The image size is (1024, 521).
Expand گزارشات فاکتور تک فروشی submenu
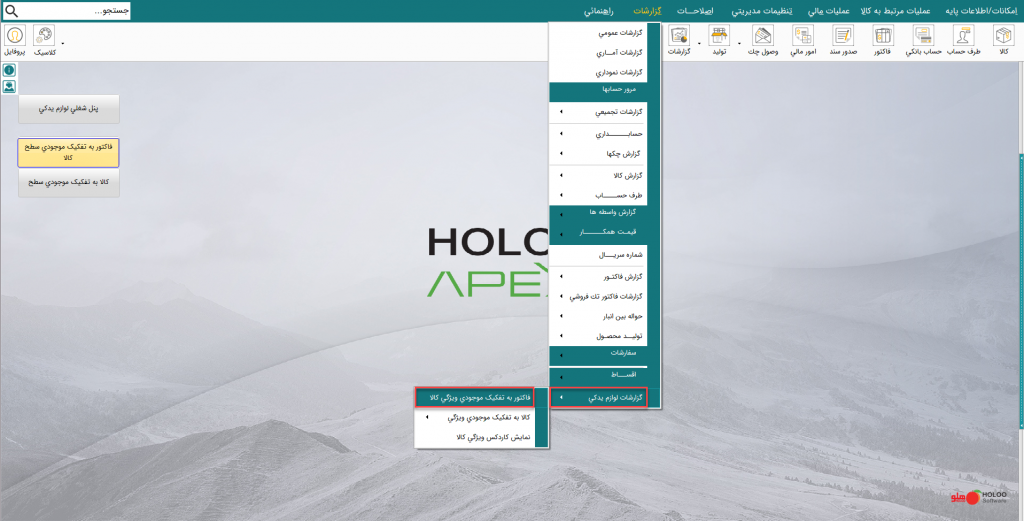coord(598,296)
